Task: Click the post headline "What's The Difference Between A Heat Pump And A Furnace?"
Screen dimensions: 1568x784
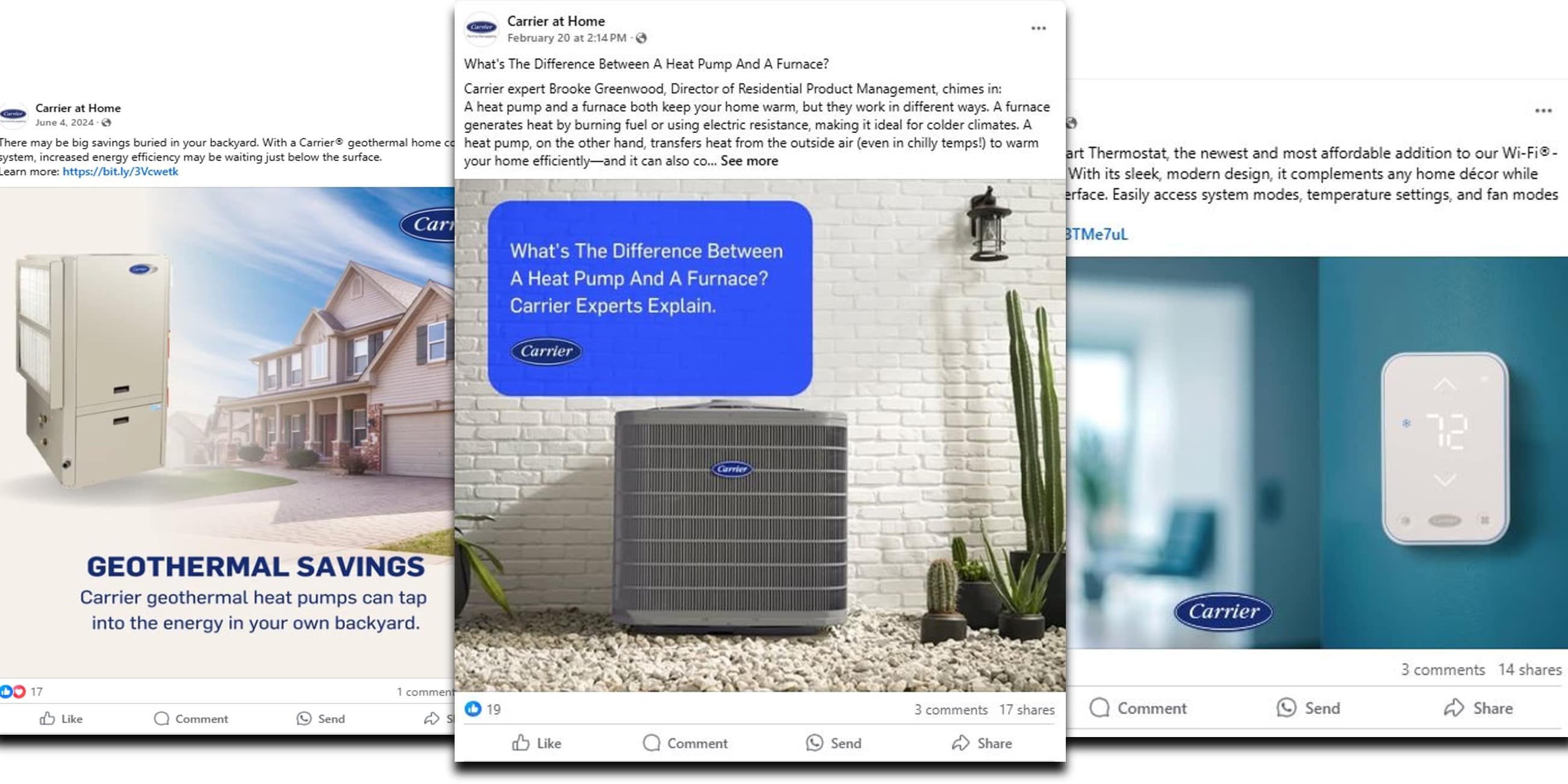Action: click(x=647, y=64)
